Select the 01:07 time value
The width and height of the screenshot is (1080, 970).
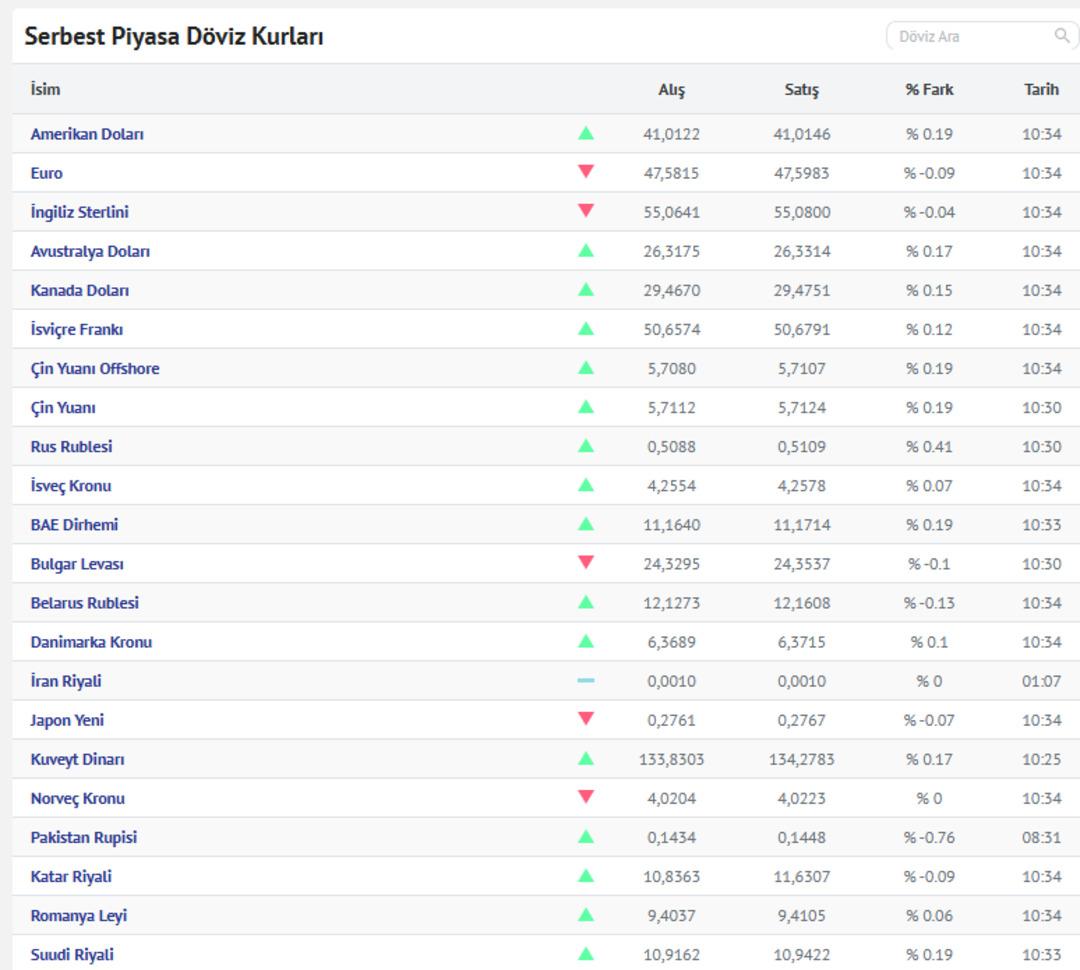coord(1041,681)
